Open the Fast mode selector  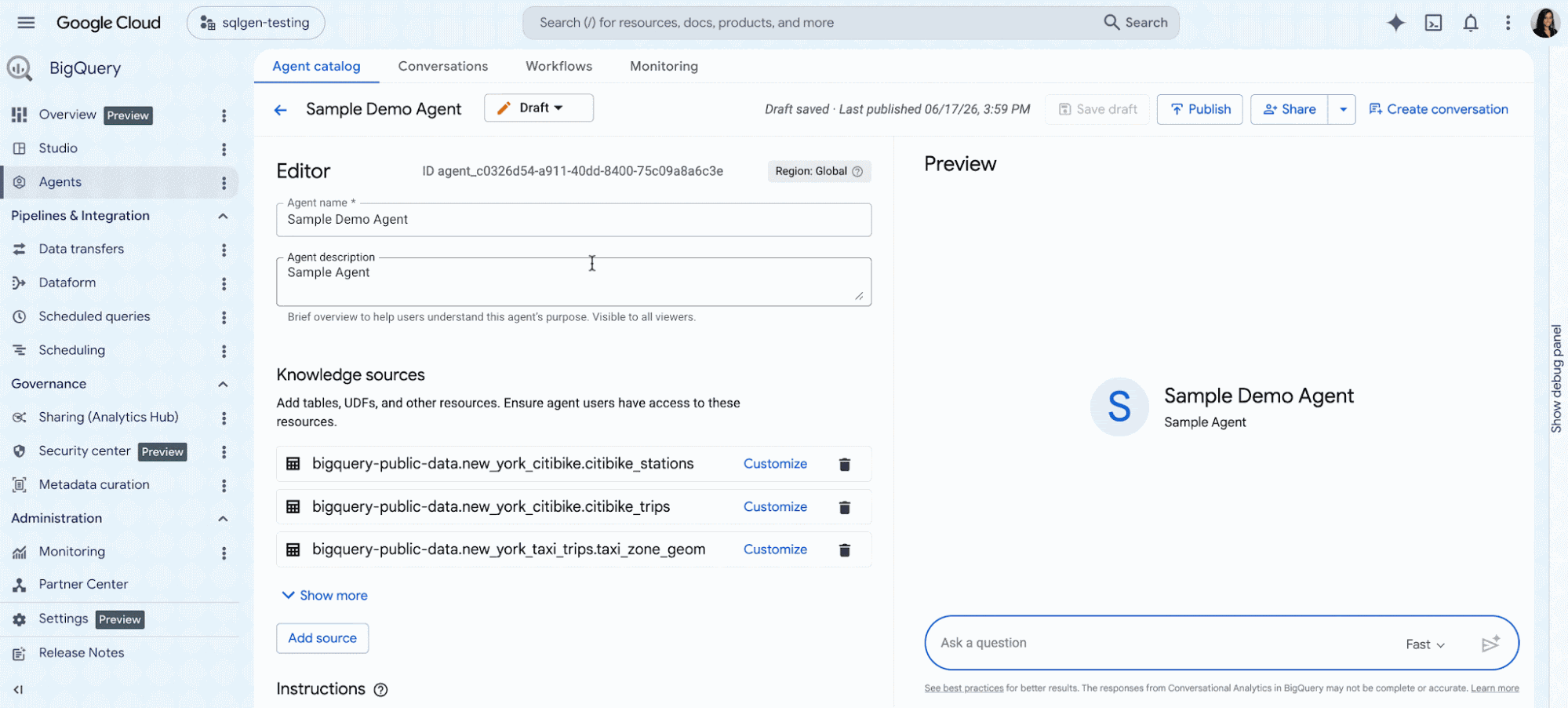pyautogui.click(x=1425, y=644)
